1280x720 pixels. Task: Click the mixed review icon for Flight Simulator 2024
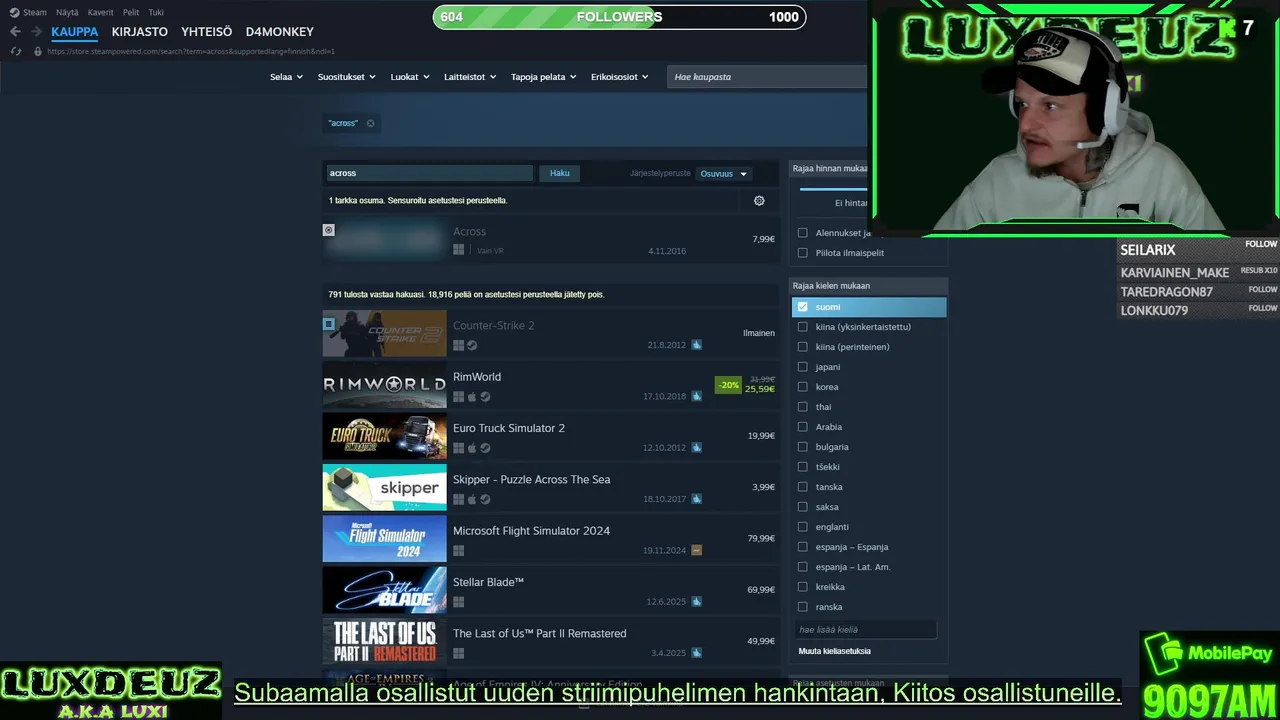[696, 550]
